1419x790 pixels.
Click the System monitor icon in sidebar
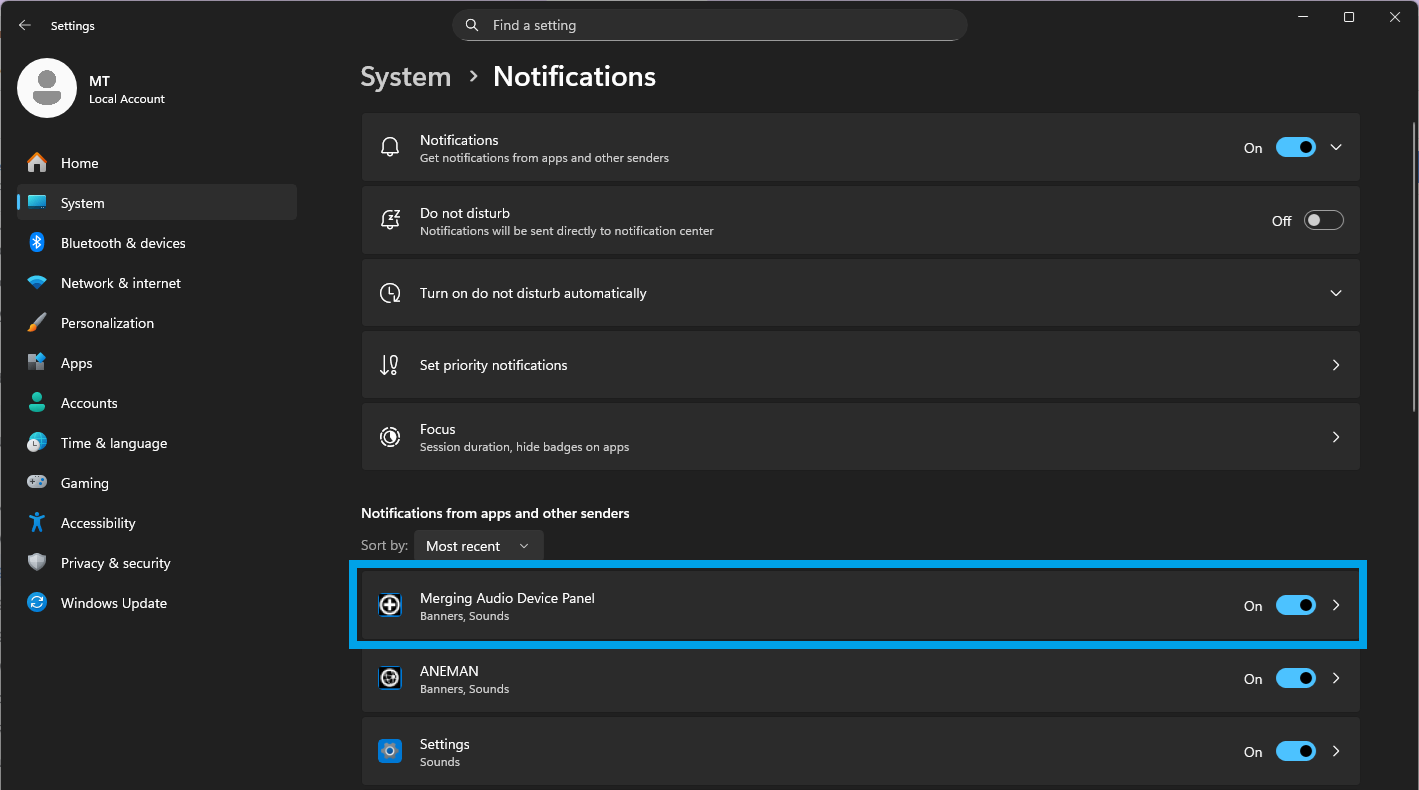(x=37, y=203)
